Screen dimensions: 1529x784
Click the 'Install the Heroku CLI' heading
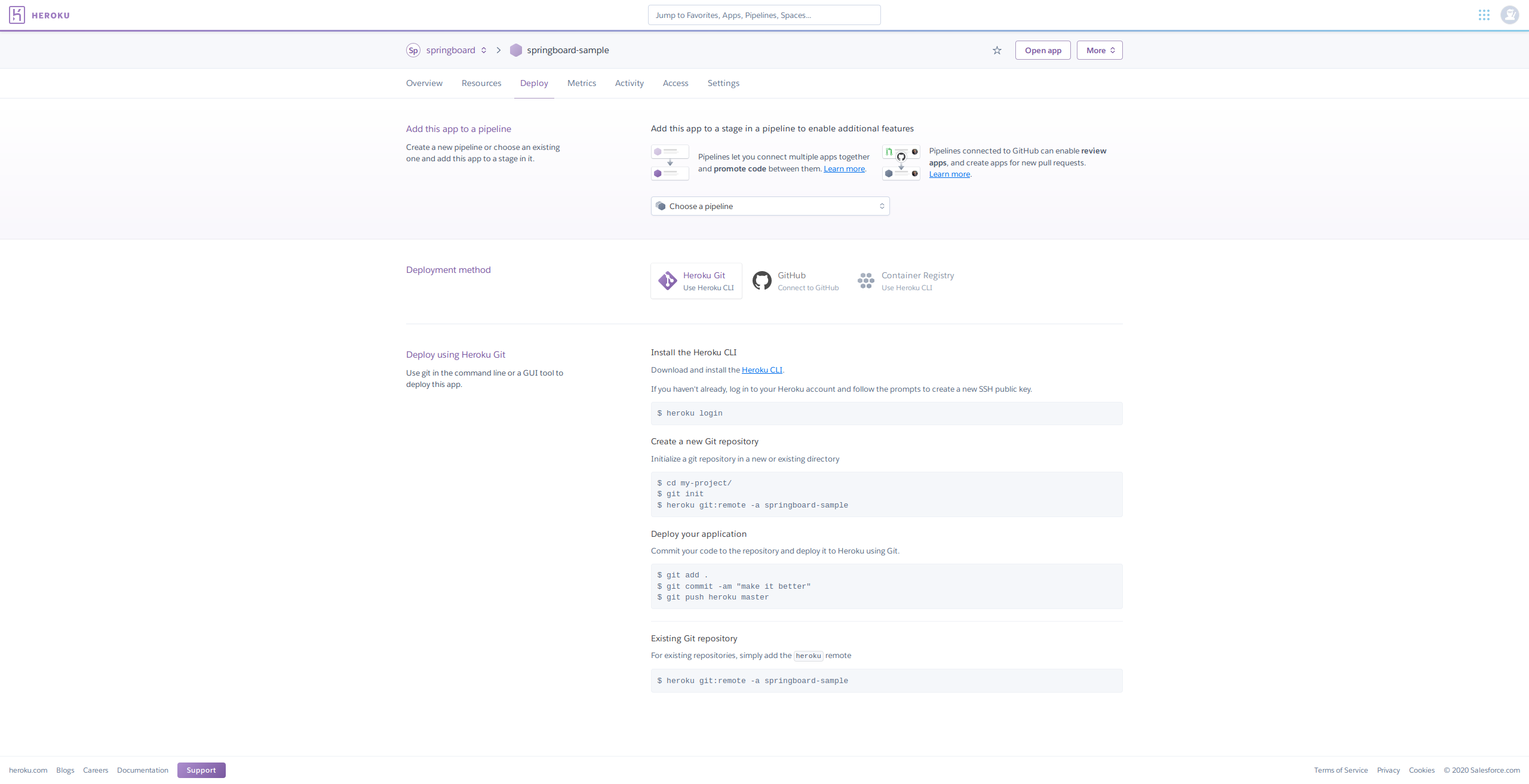[x=694, y=352]
